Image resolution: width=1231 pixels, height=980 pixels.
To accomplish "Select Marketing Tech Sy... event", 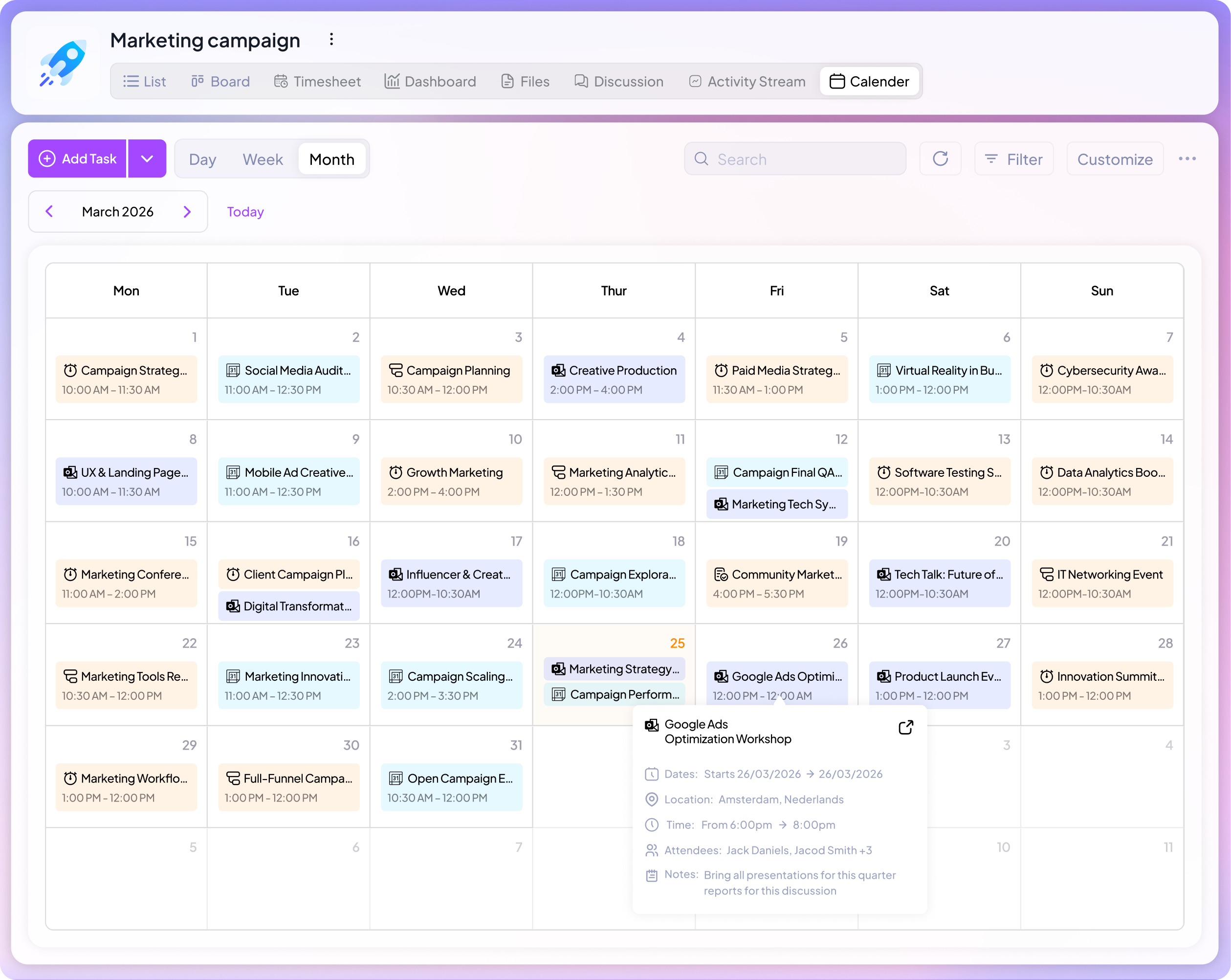I will (777, 504).
